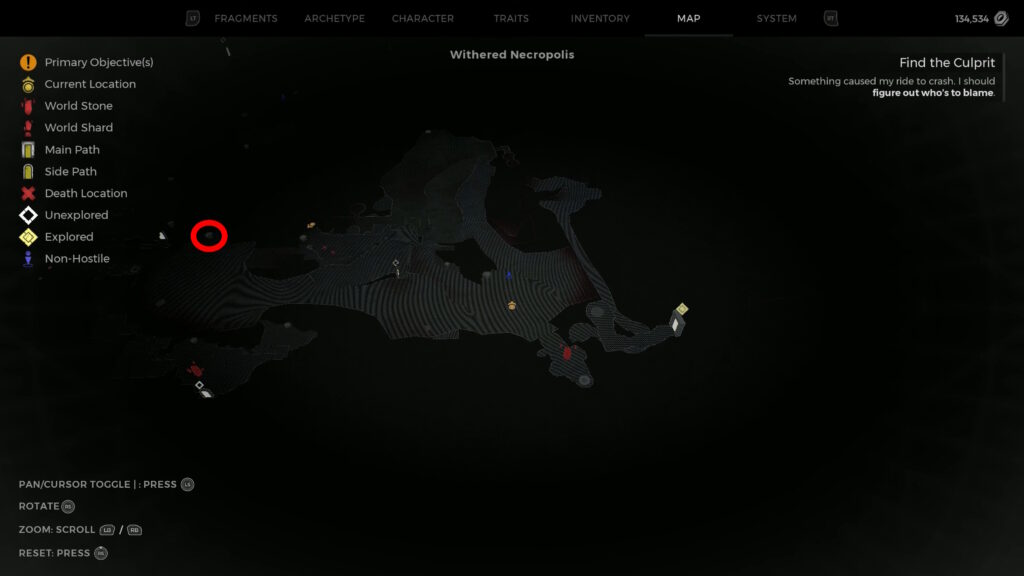The height and width of the screenshot is (576, 1024).
Task: Click the scrap currency icon beside 134,534
Action: [x=1001, y=18]
